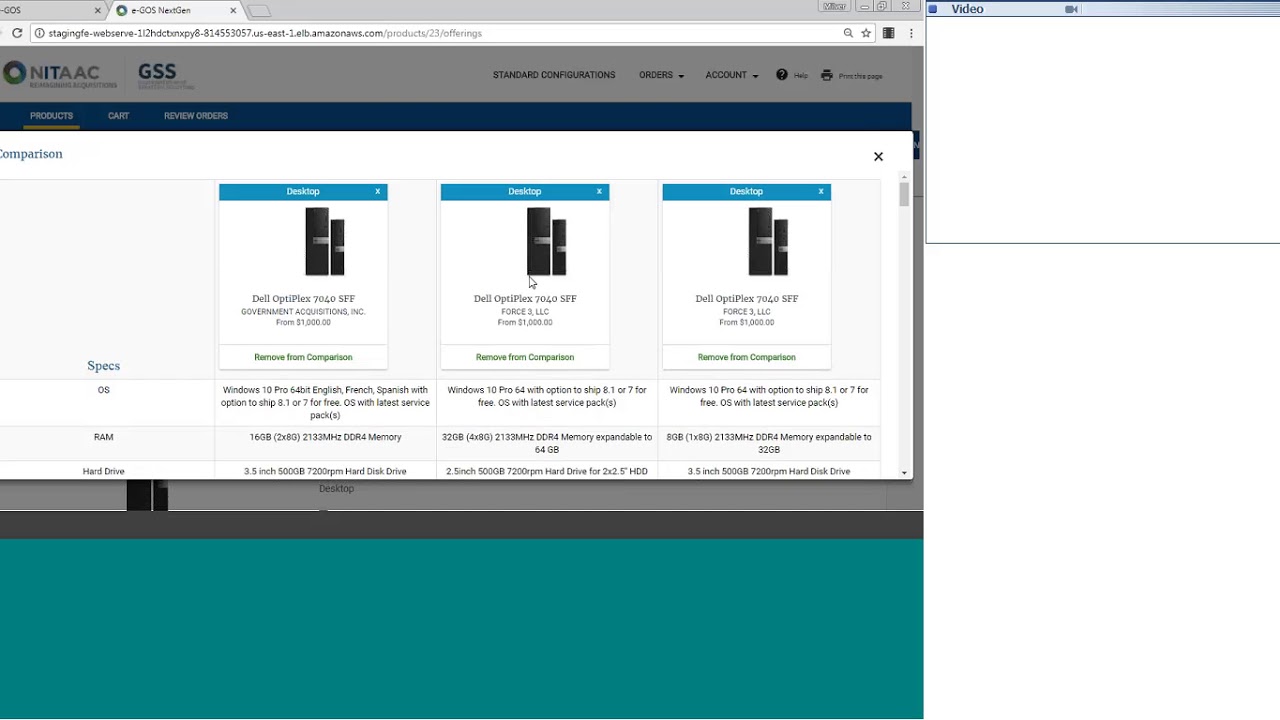The height and width of the screenshot is (720, 1280).
Task: Close the 32GB RAM desktop column header x
Action: [599, 191]
